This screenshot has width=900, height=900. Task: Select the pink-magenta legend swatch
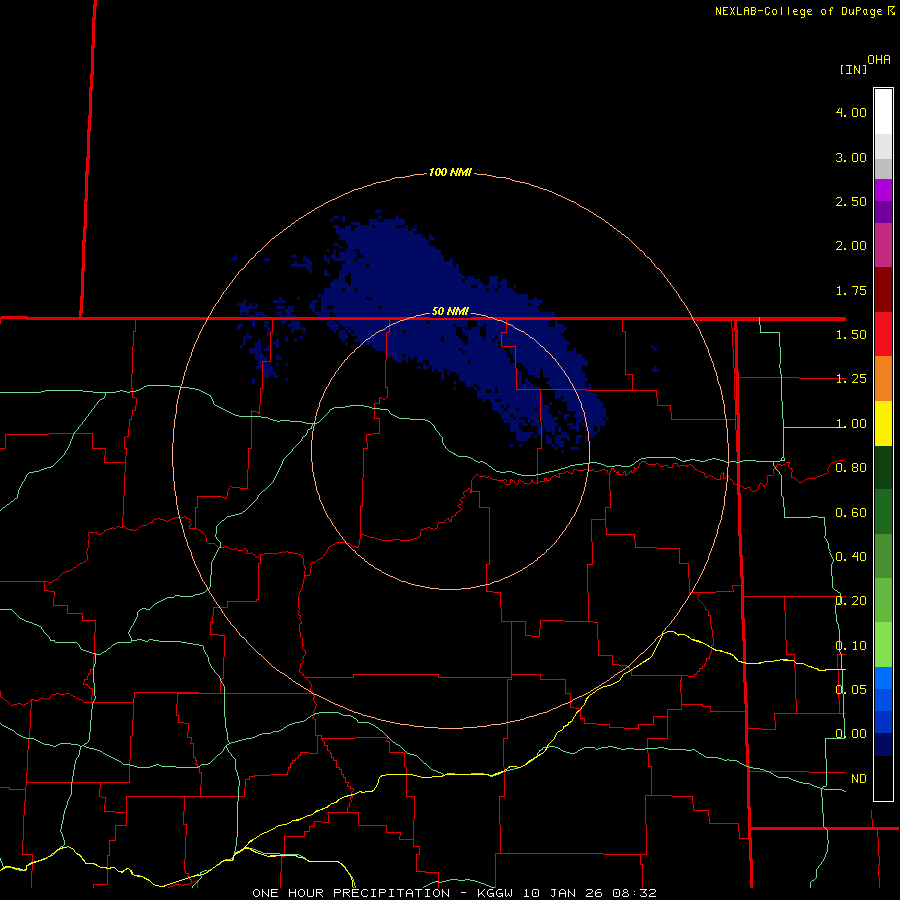point(883,246)
